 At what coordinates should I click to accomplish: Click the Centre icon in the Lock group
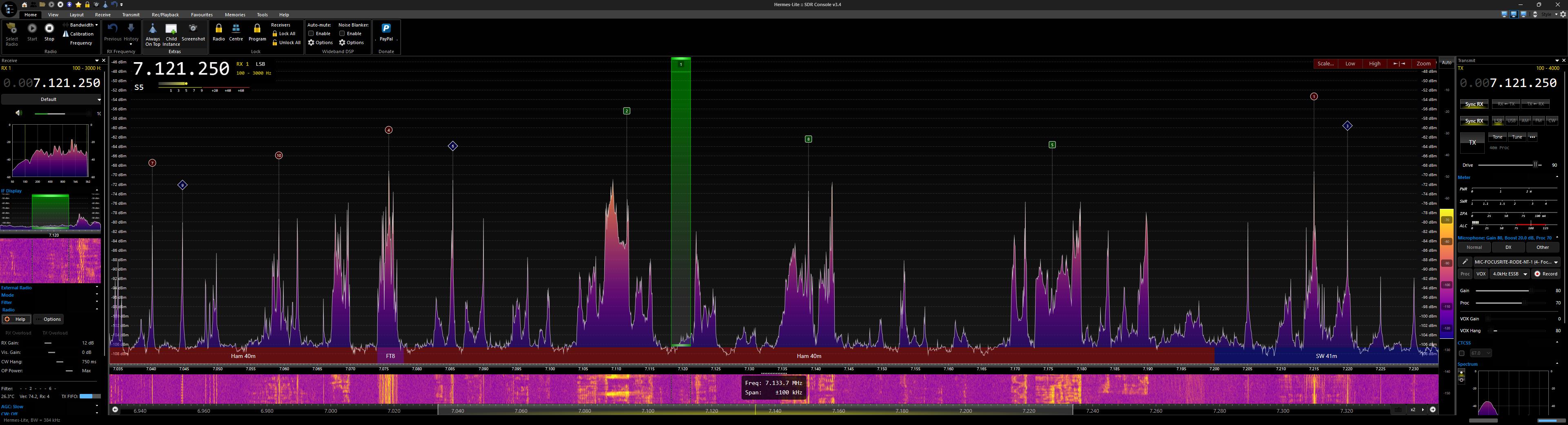tap(236, 28)
